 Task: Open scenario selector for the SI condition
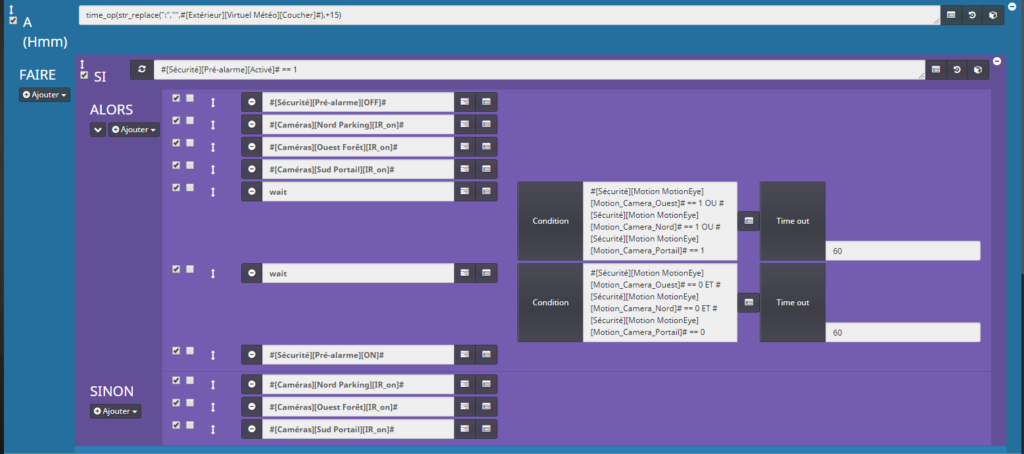pyautogui.click(x=957, y=70)
